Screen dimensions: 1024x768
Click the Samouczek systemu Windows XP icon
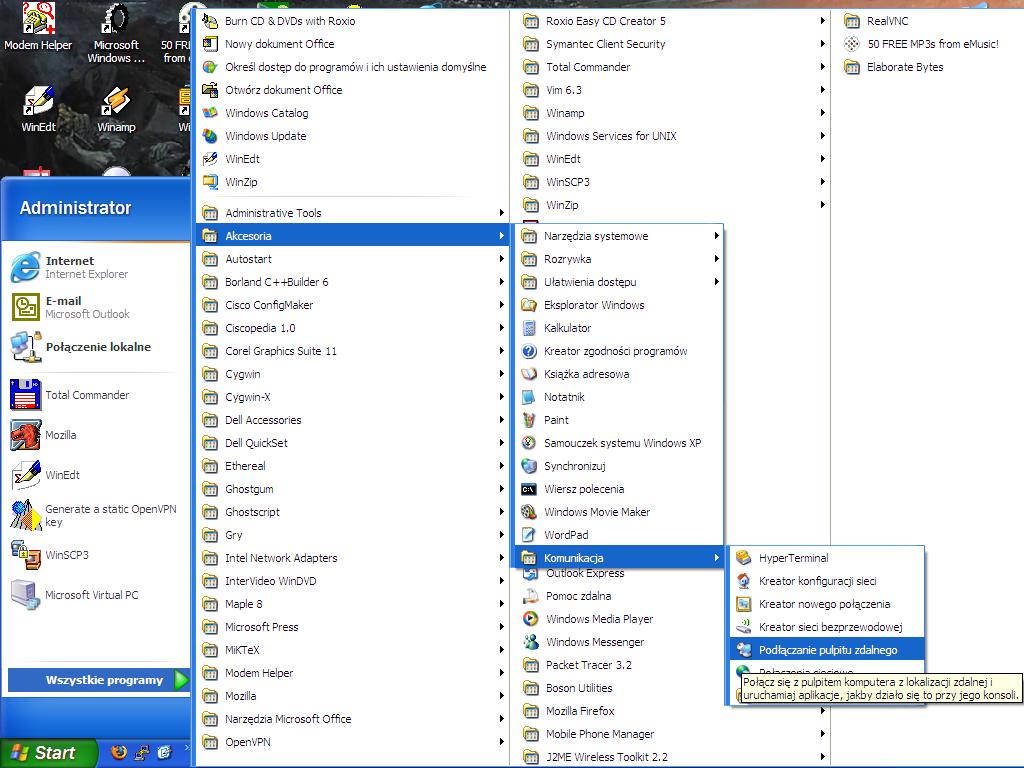529,443
